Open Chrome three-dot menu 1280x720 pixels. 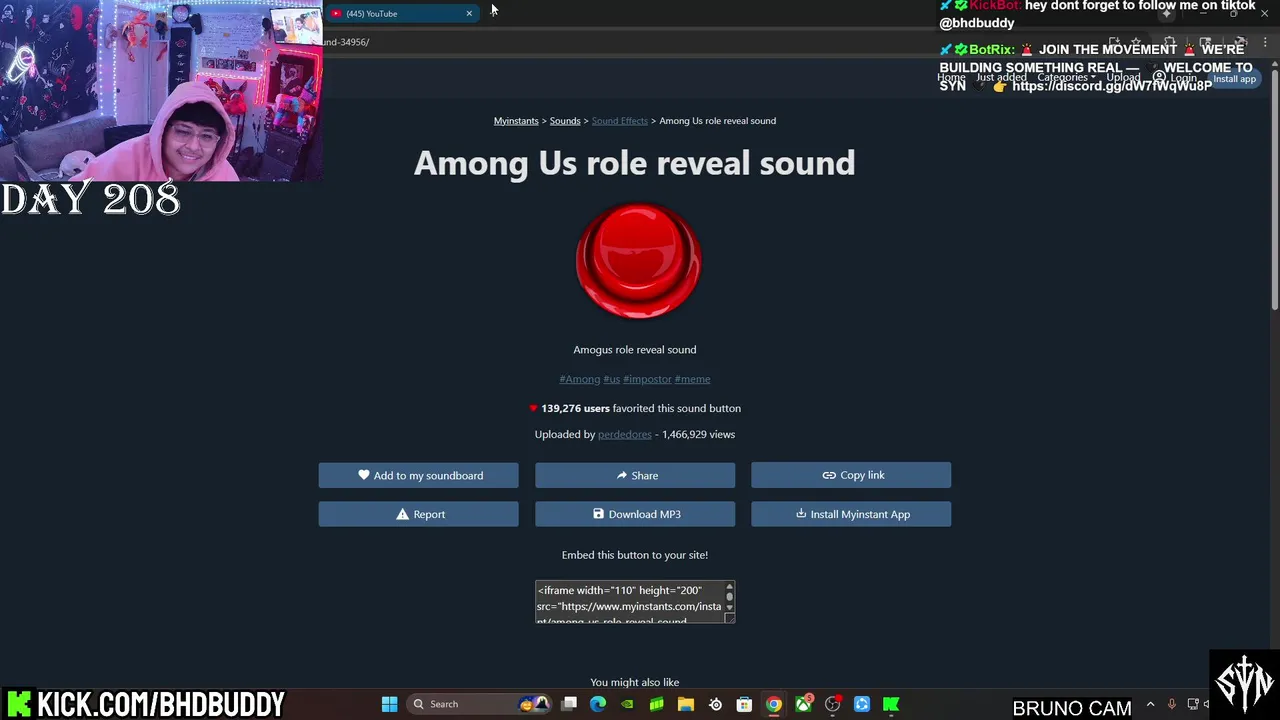(1265, 42)
